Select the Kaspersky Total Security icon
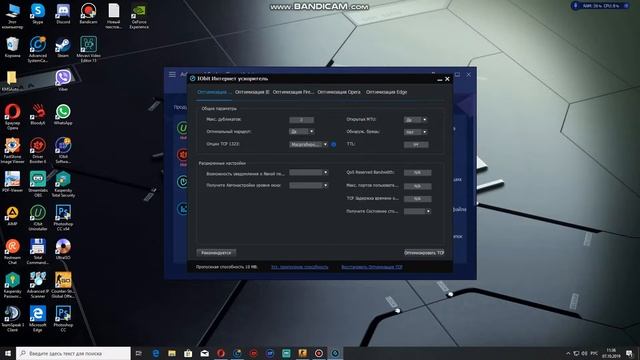The image size is (640, 360). (63, 184)
